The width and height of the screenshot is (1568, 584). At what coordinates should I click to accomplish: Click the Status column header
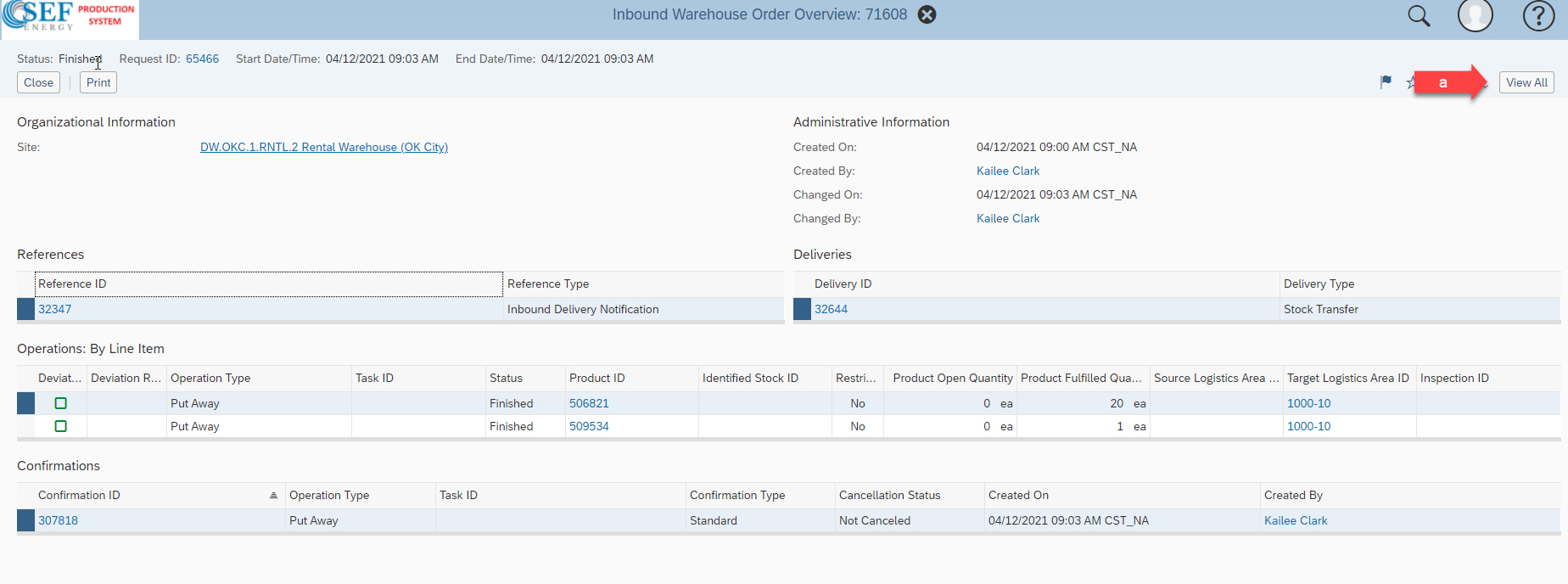(x=525, y=378)
